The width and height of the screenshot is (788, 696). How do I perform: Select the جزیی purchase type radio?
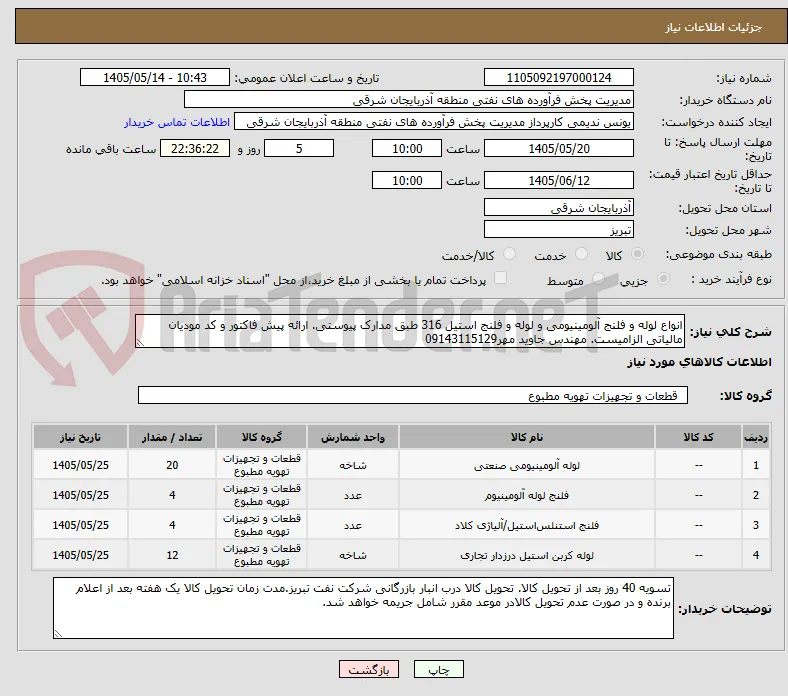click(x=663, y=278)
